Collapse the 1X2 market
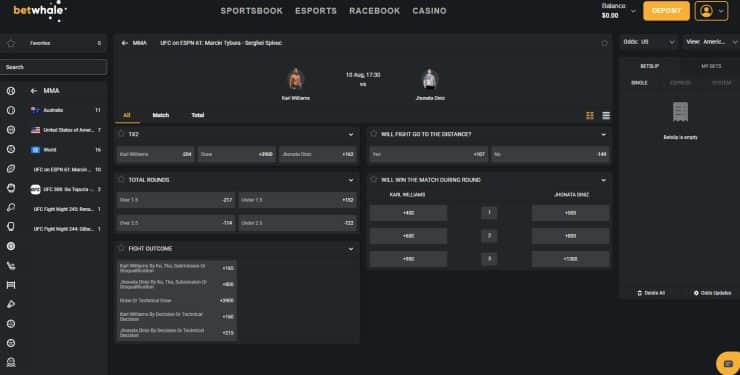 (x=351, y=134)
